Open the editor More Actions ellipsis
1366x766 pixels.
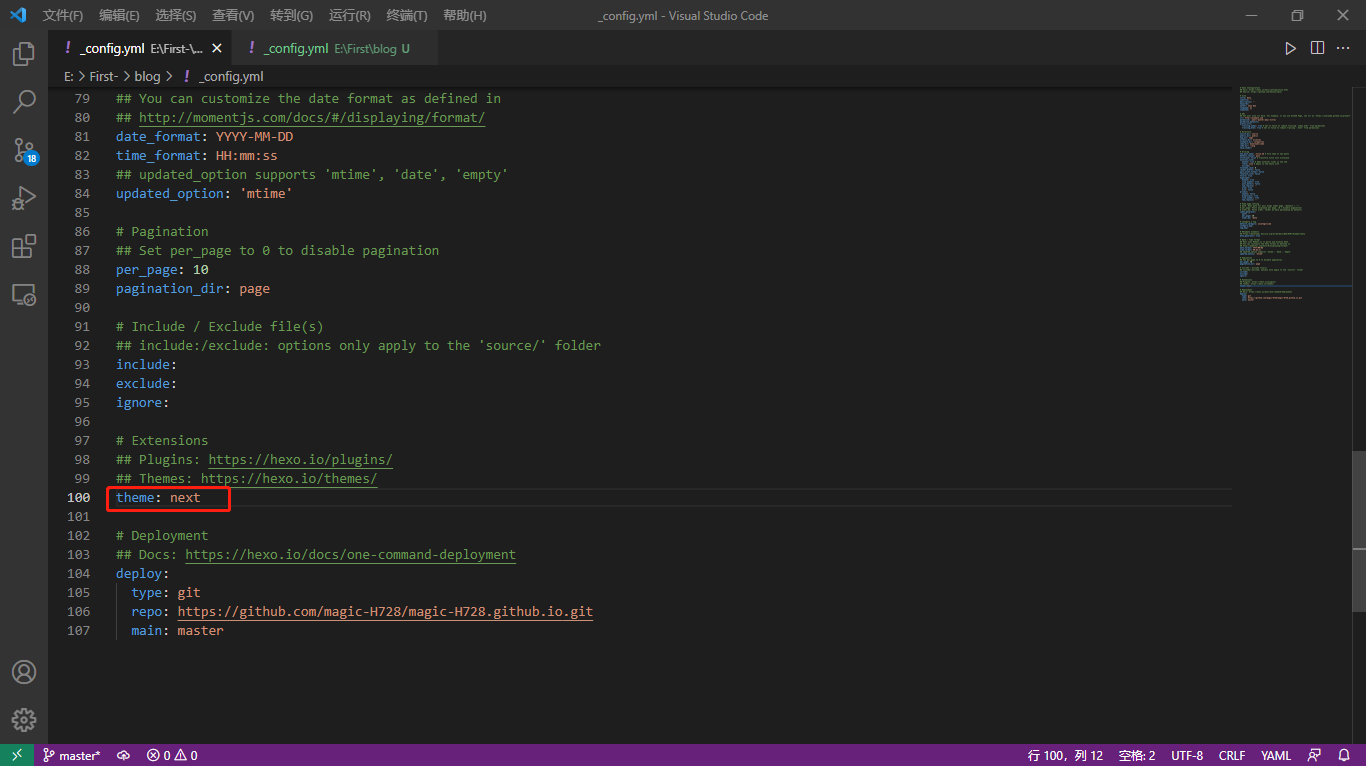(1344, 48)
